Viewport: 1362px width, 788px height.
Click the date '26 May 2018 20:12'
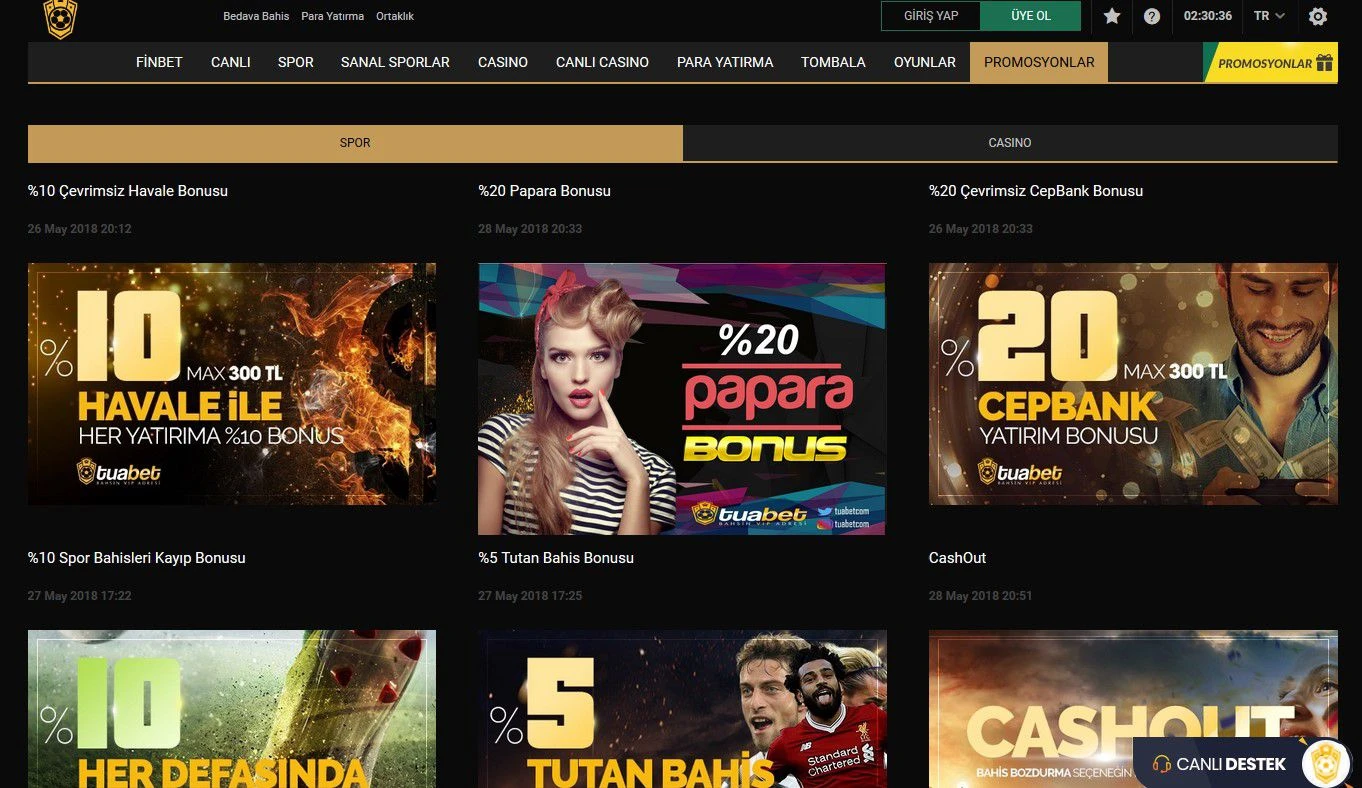click(x=80, y=229)
